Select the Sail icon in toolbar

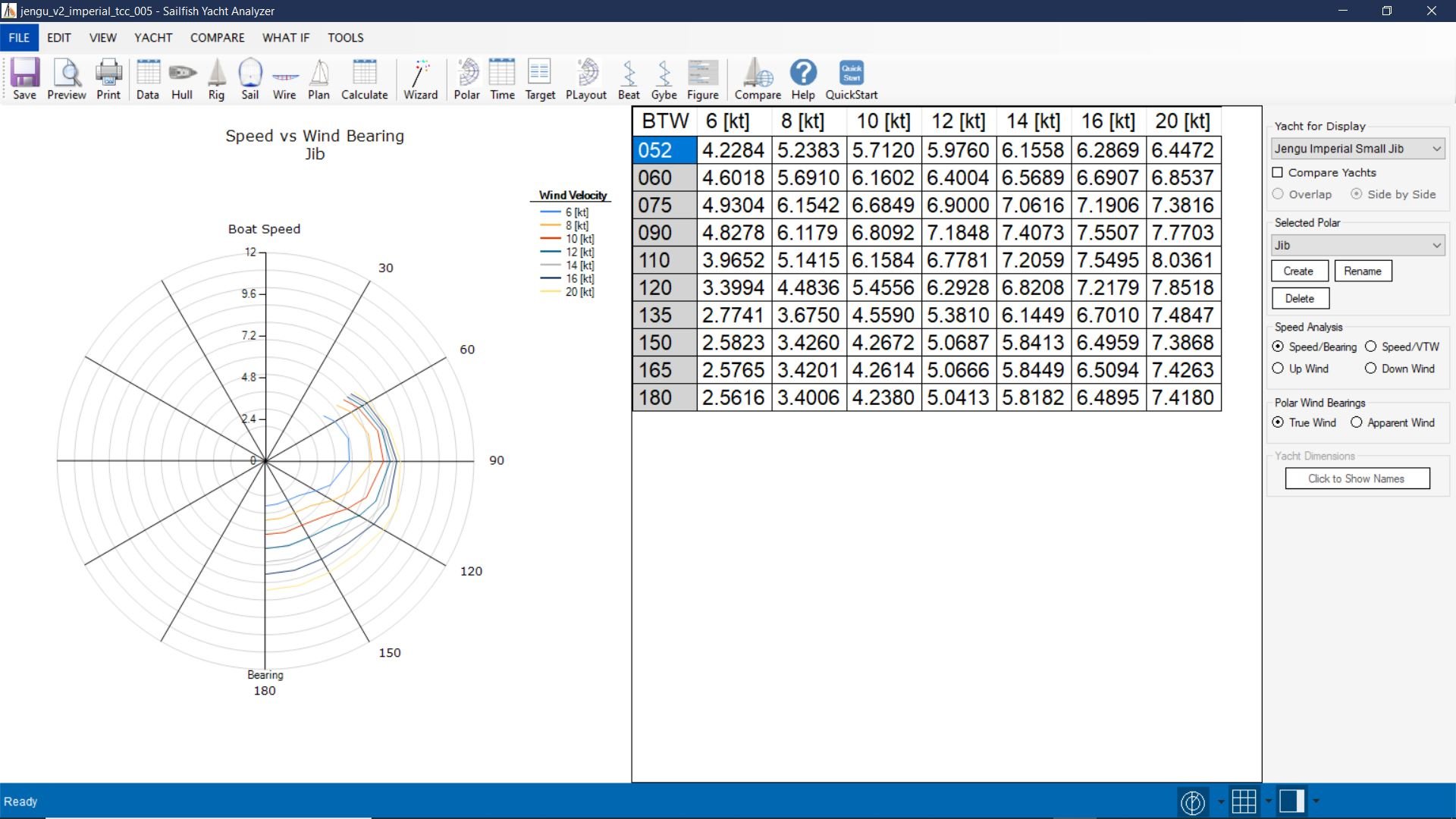[250, 79]
